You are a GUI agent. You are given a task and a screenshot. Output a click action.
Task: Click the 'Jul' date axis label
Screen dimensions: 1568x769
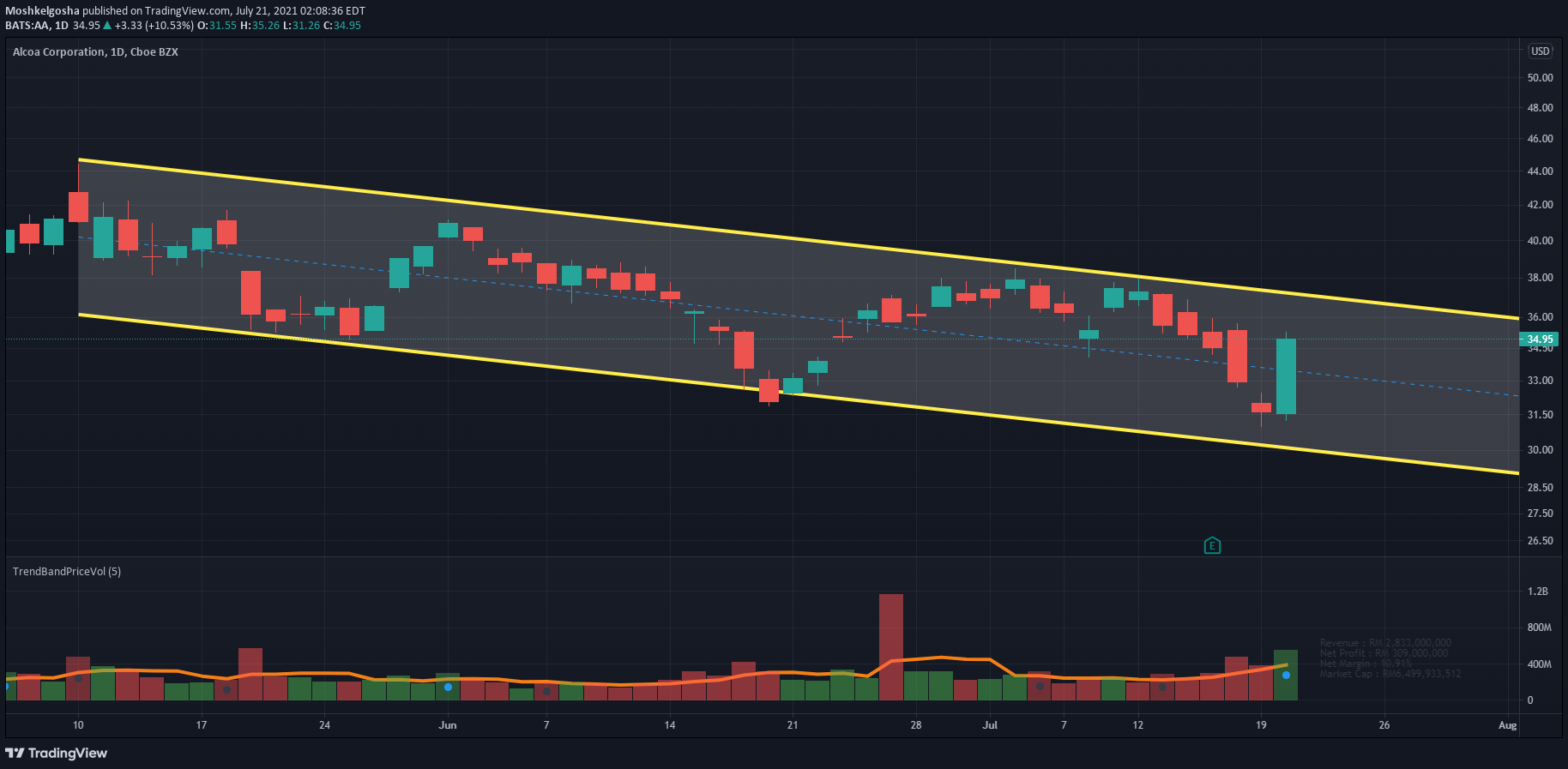[x=990, y=725]
